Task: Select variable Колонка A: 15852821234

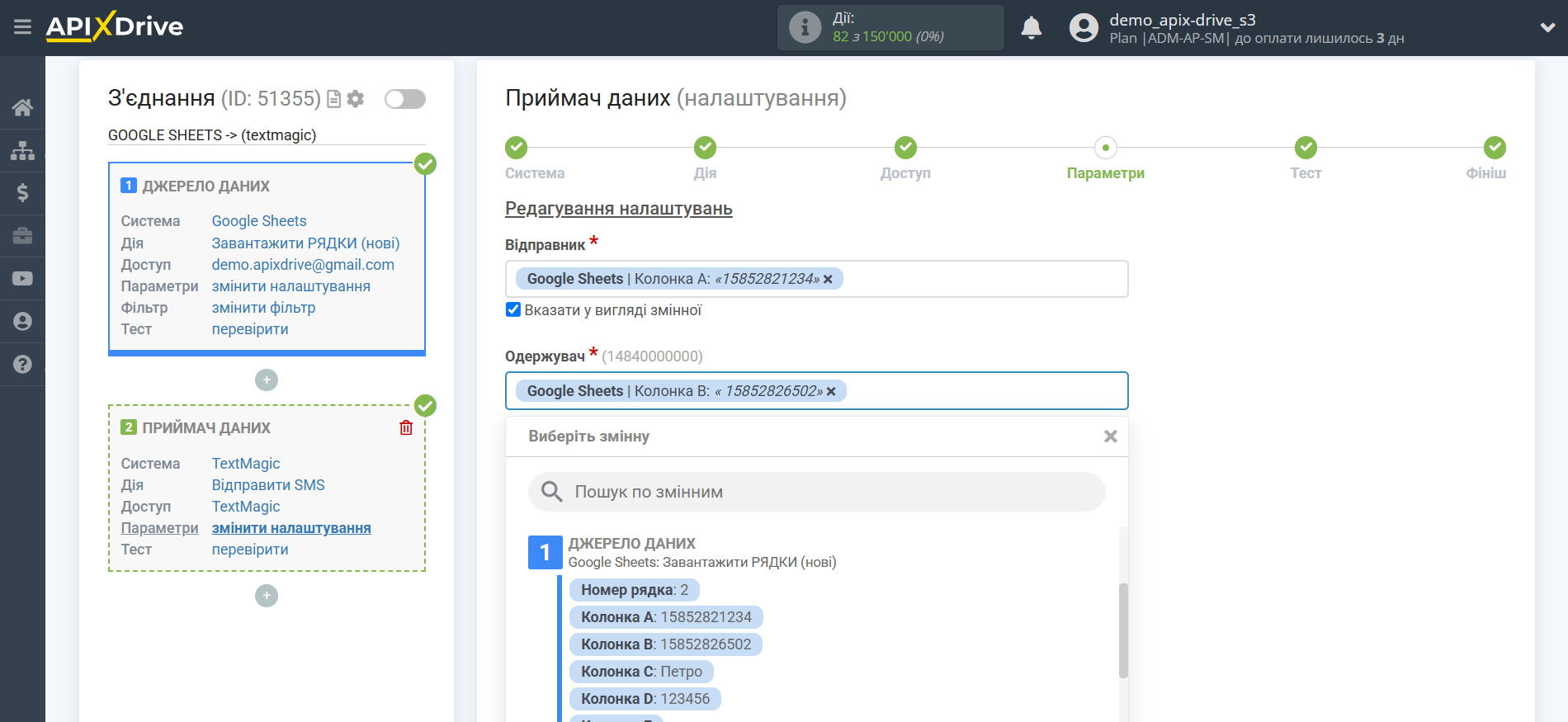Action: [x=666, y=617]
